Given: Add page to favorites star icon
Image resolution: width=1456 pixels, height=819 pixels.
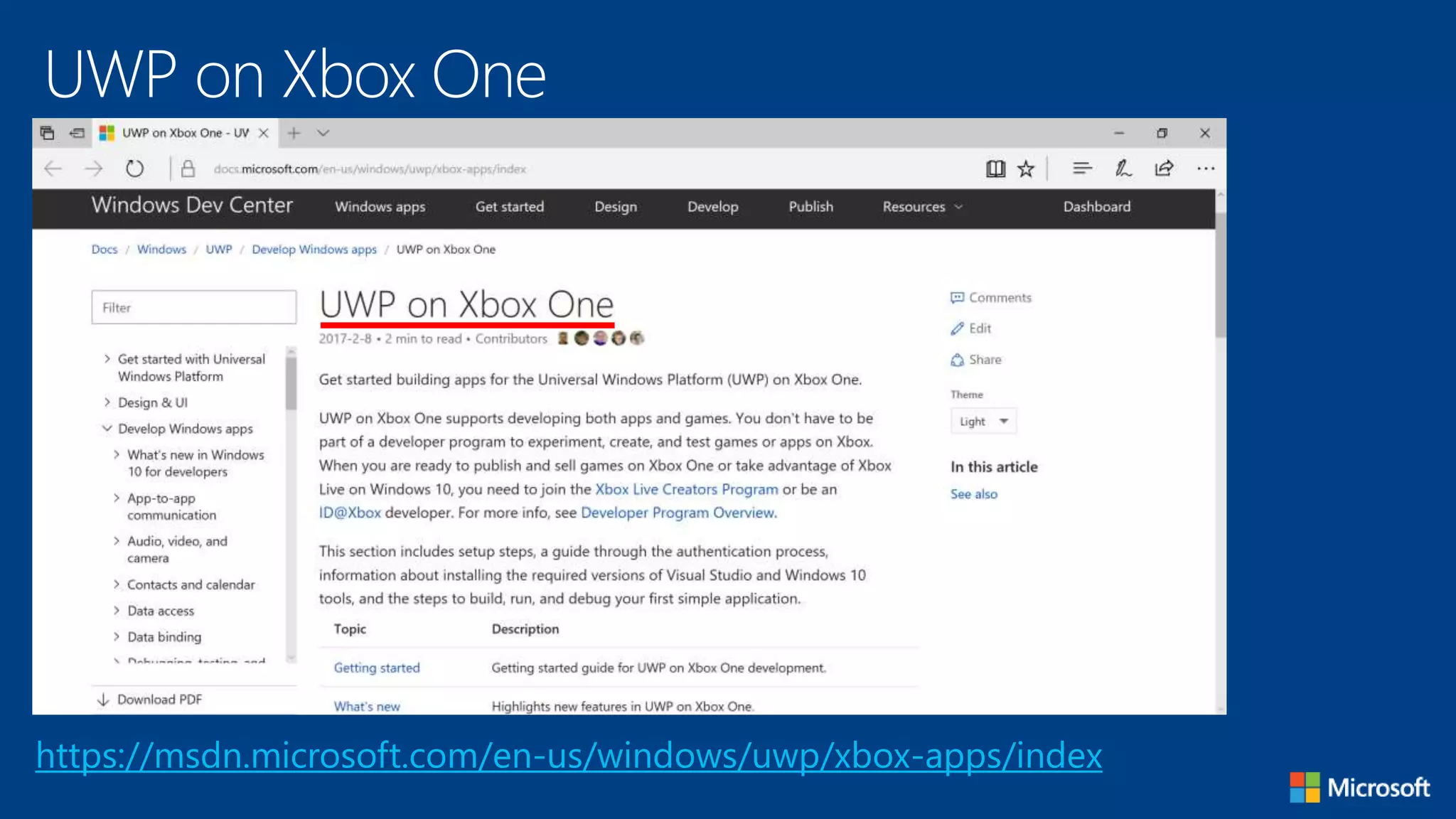Looking at the screenshot, I should click(x=1025, y=168).
